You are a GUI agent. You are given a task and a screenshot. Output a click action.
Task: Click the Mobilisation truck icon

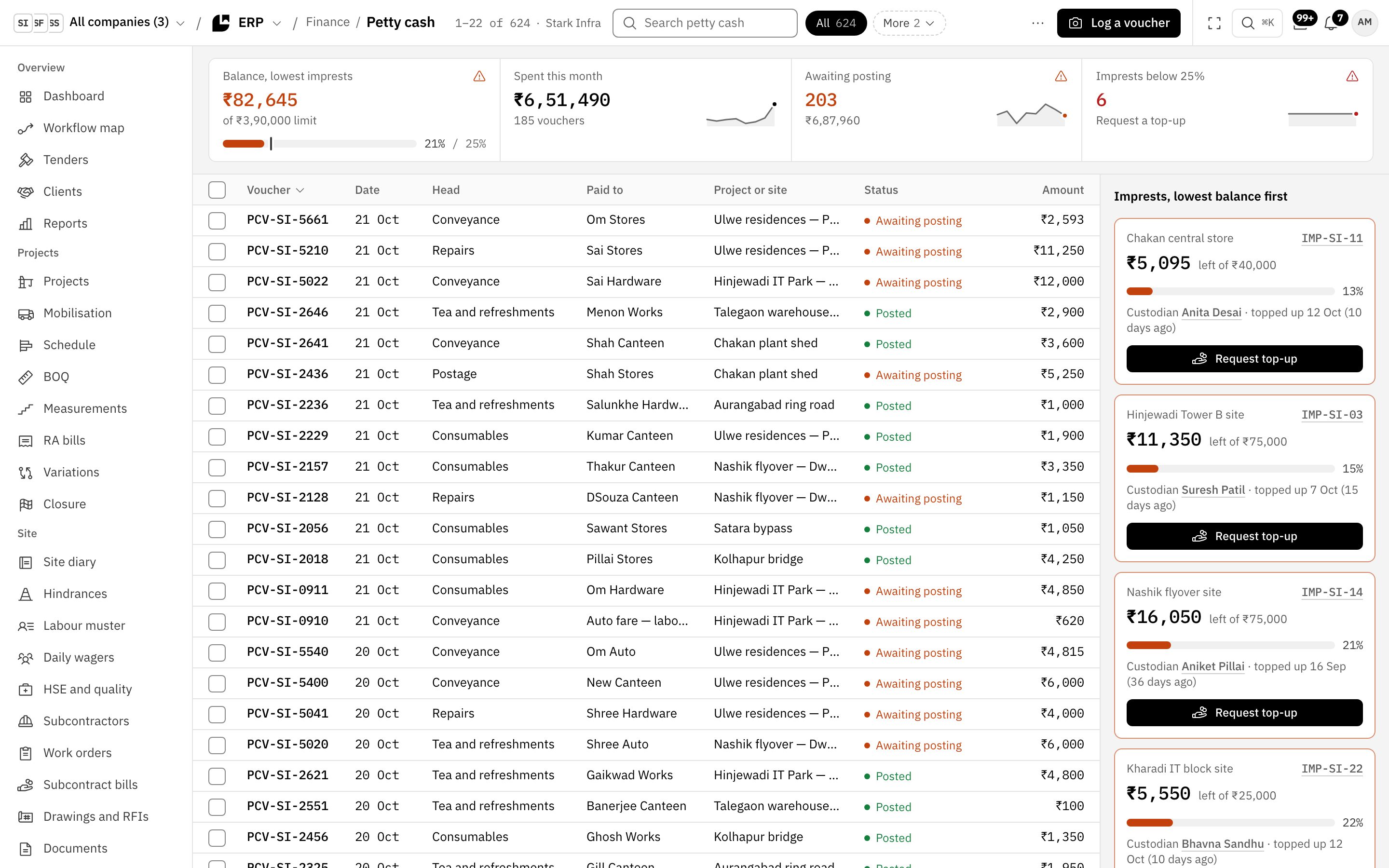[x=25, y=313]
